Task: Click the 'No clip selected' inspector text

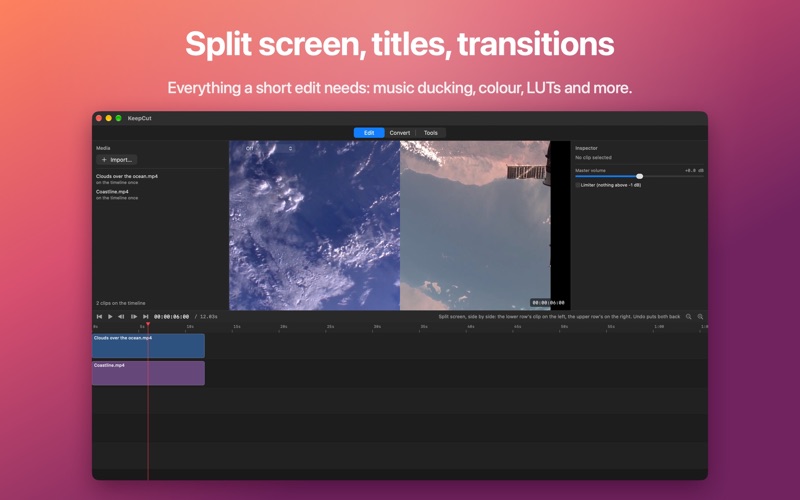Action: click(x=593, y=158)
